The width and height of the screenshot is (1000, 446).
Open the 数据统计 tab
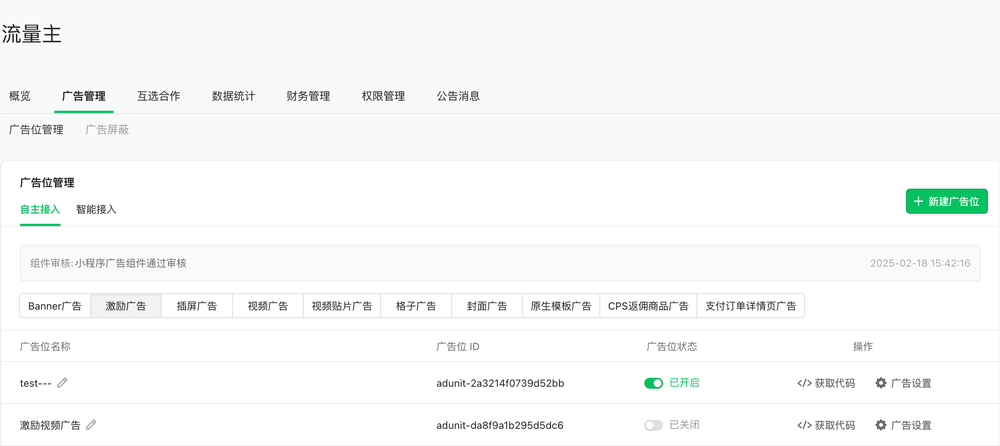pyautogui.click(x=233, y=96)
